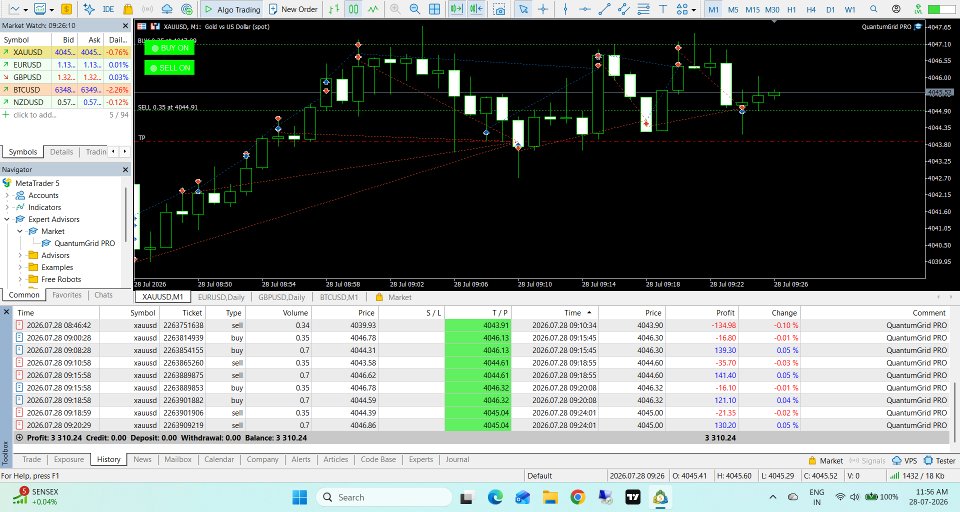Open the VPS link in toolbox footer
960x512 pixels.
point(905,461)
